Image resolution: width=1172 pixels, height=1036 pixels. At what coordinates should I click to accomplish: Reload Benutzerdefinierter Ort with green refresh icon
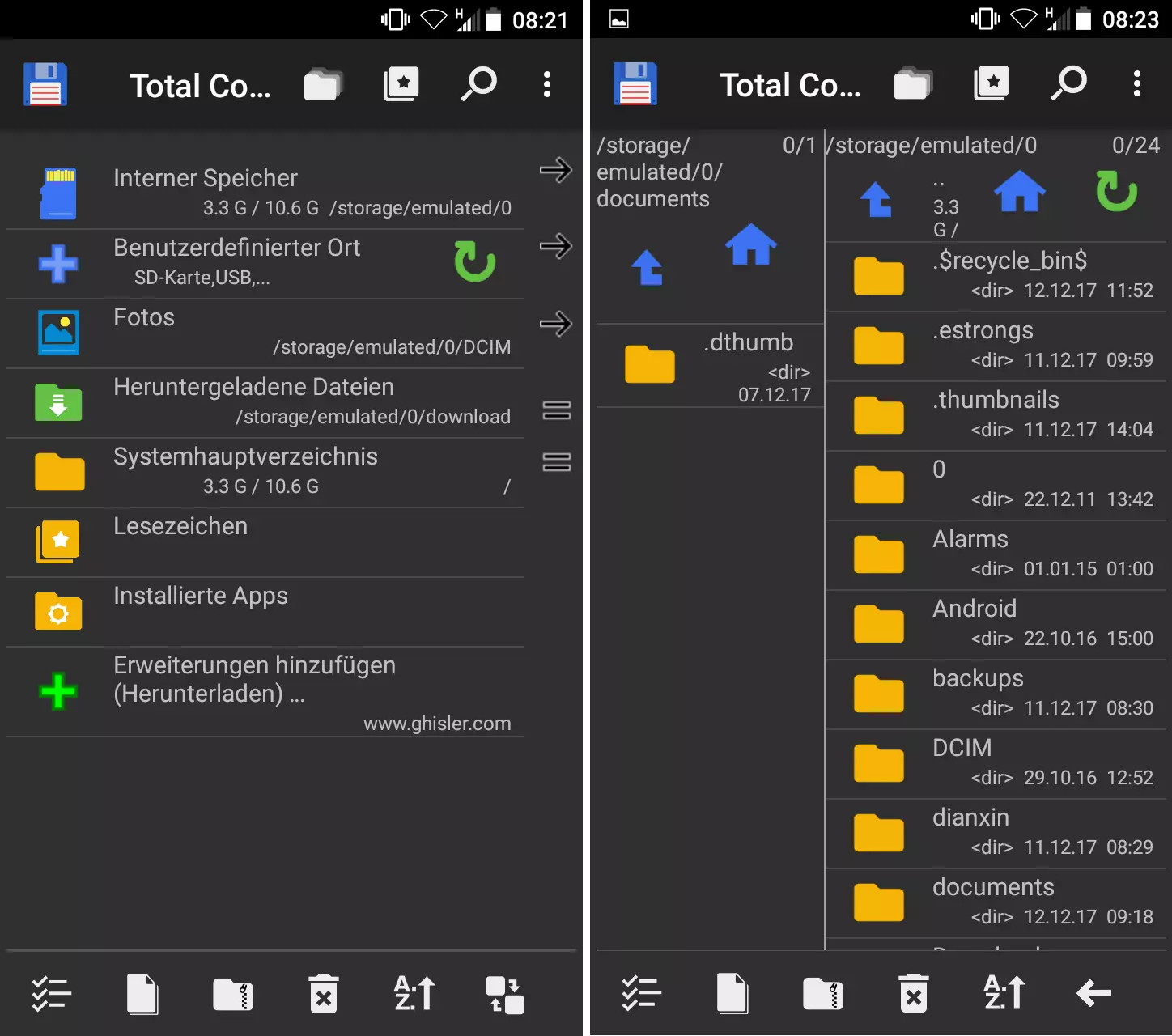(x=474, y=261)
